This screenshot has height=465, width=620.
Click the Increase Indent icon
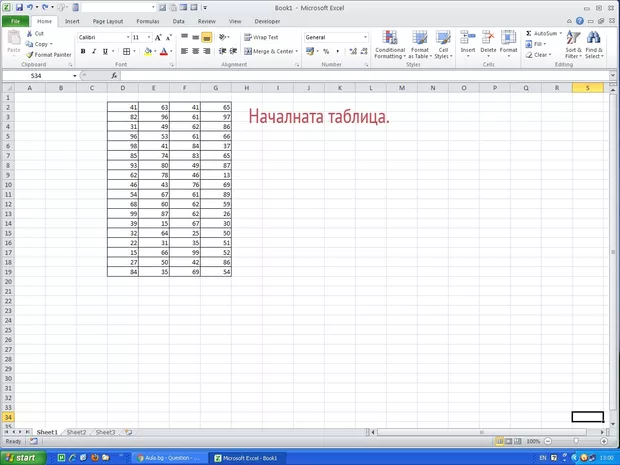tap(233, 51)
